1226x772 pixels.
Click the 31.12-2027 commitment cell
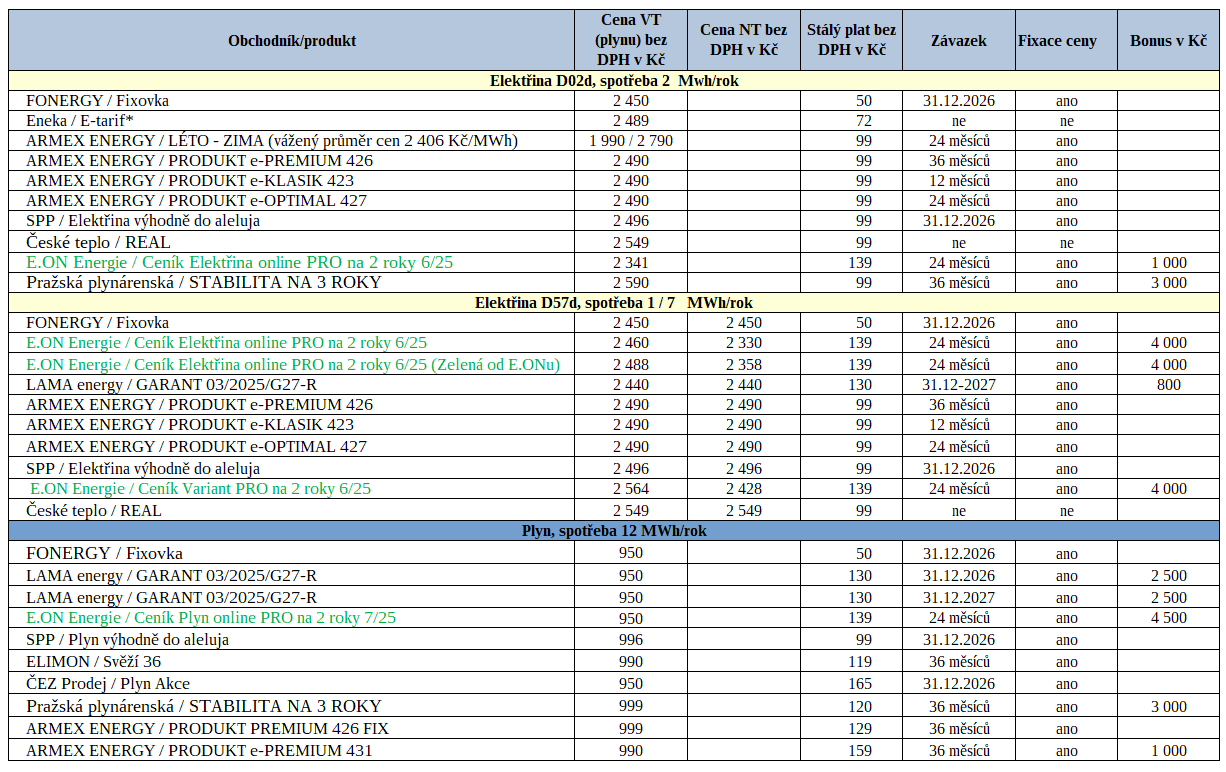point(959,385)
